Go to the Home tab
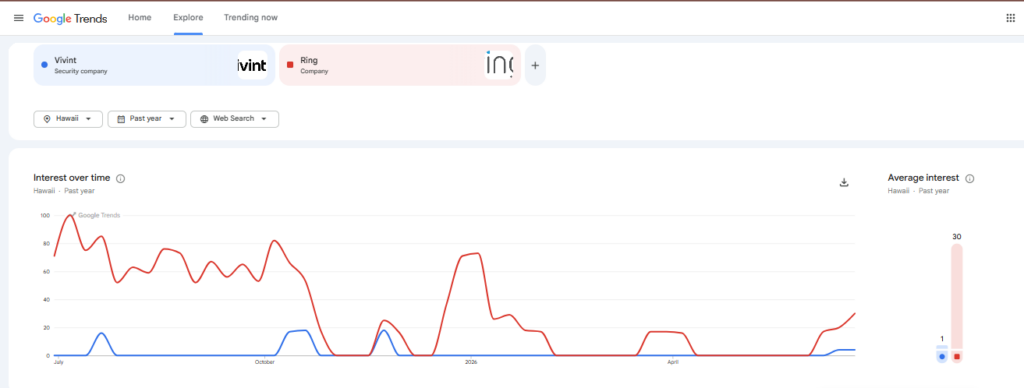This screenshot has height=388, width=1024. [140, 18]
